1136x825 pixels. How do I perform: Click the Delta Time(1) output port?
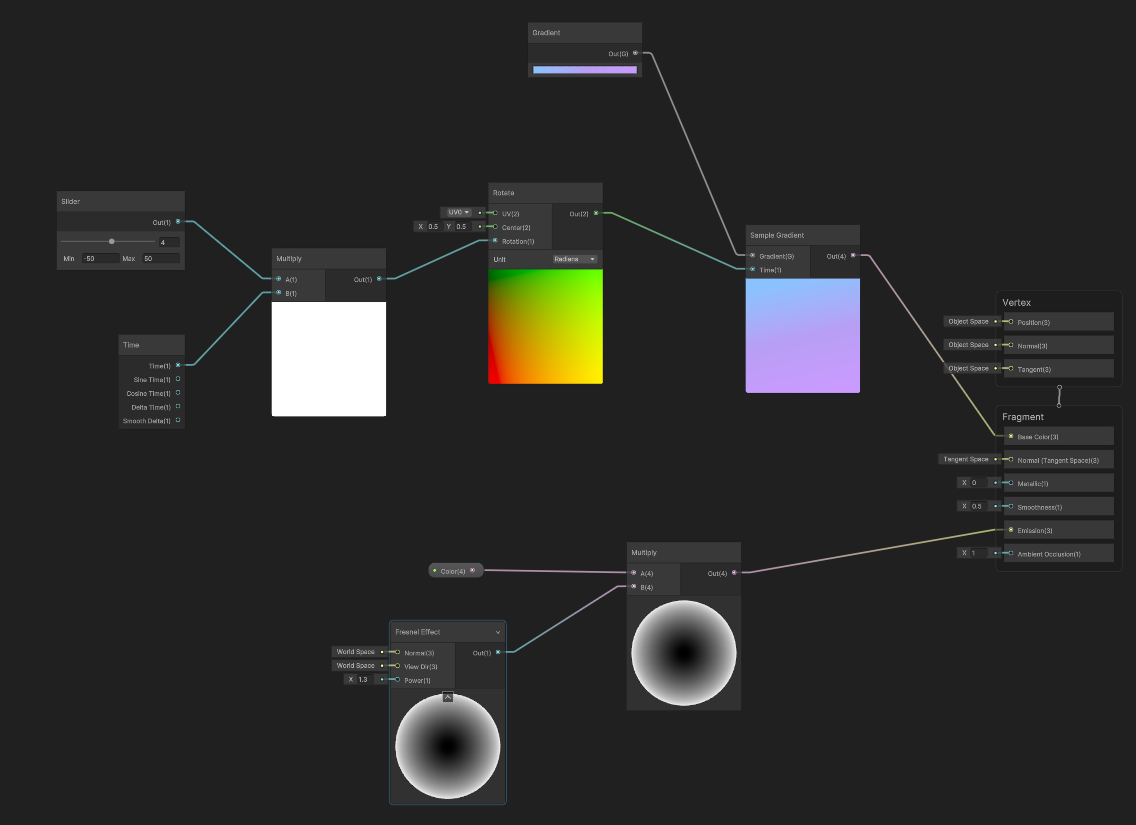tap(178, 406)
